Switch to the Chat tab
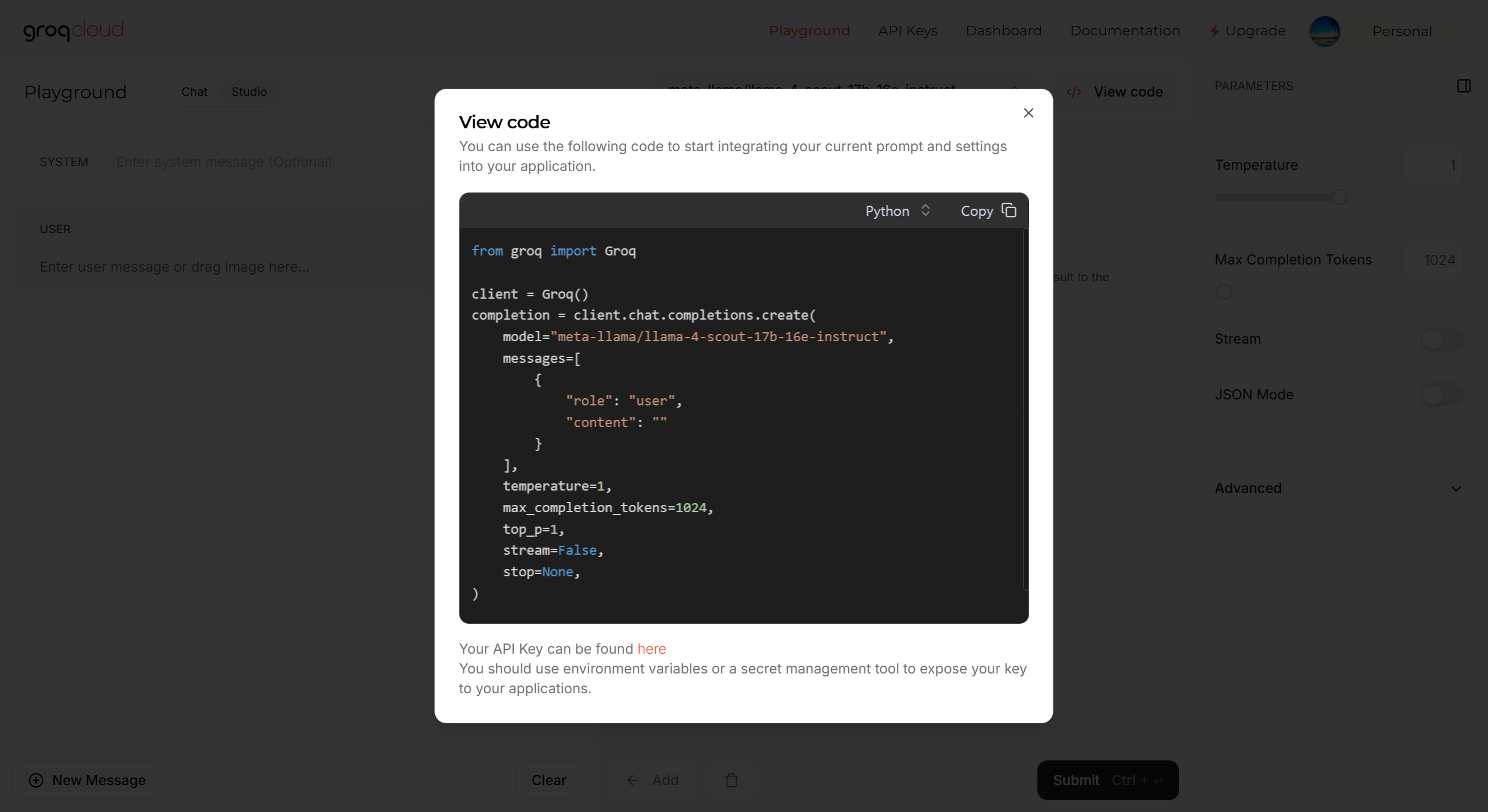The height and width of the screenshot is (812, 1488). (194, 92)
